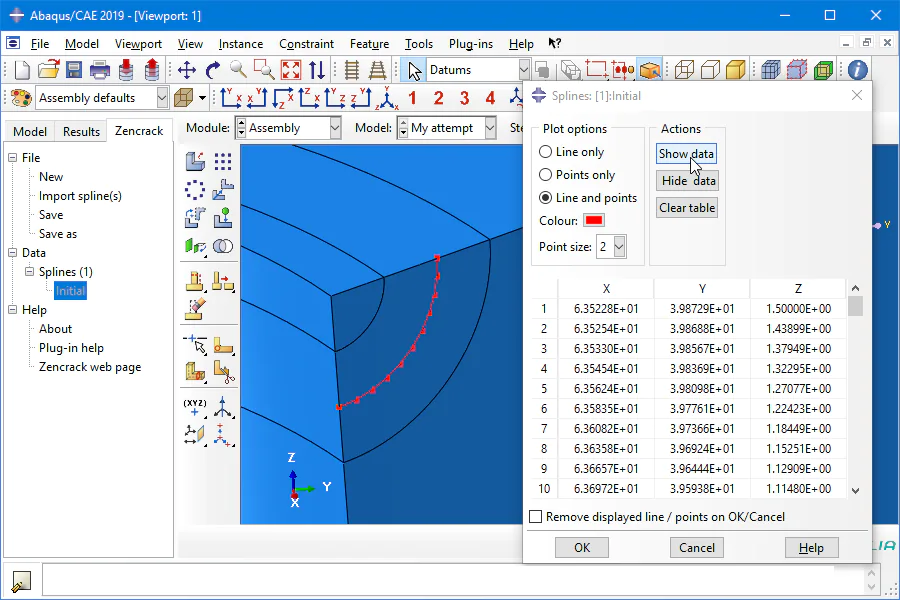Click the Create Datum Axis icon
The height and width of the screenshot is (600, 900).
223,407
